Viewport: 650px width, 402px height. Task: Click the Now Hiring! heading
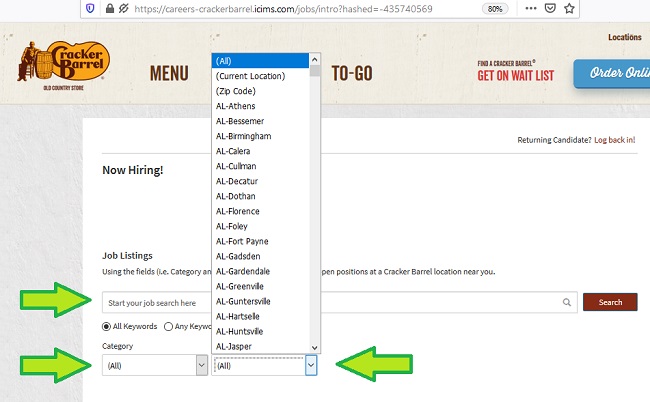pyautogui.click(x=133, y=170)
